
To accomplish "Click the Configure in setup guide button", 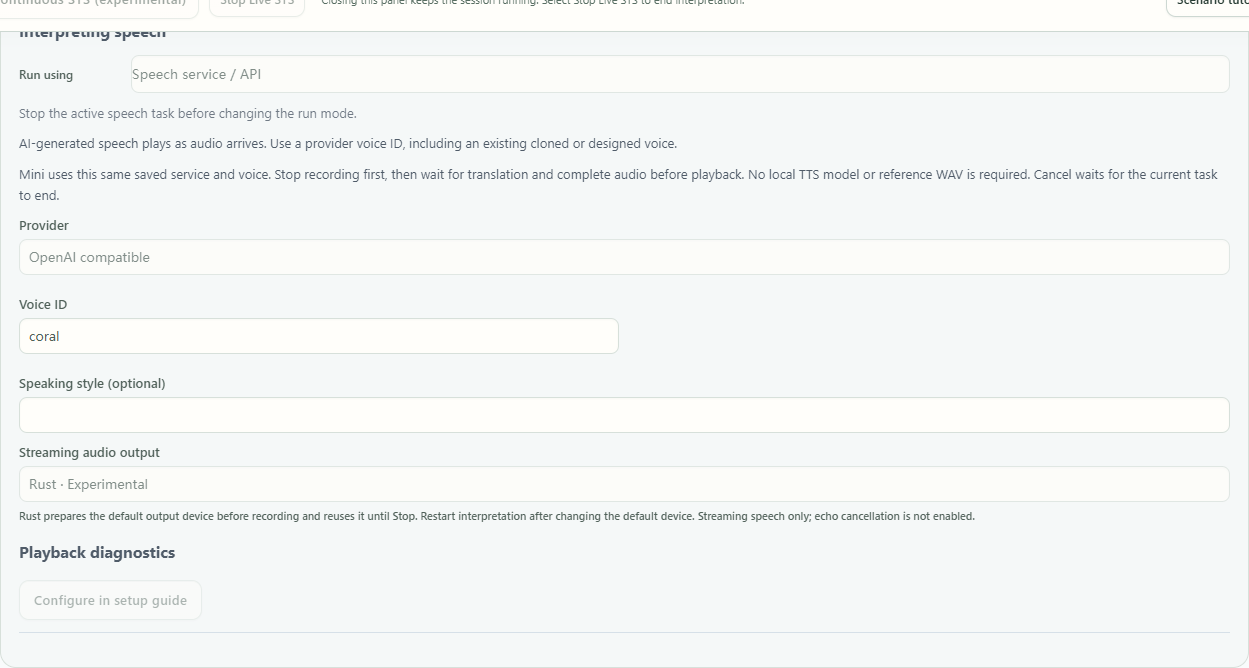I will [x=110, y=600].
